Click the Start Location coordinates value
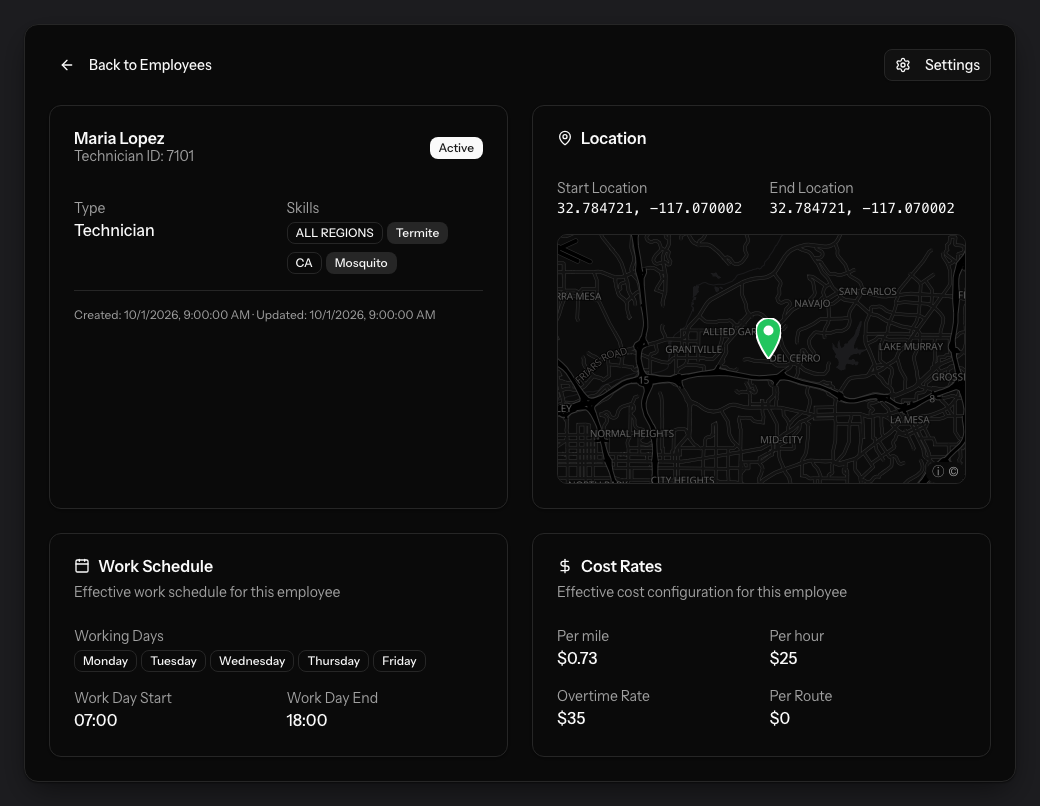This screenshot has width=1040, height=806. [649, 208]
